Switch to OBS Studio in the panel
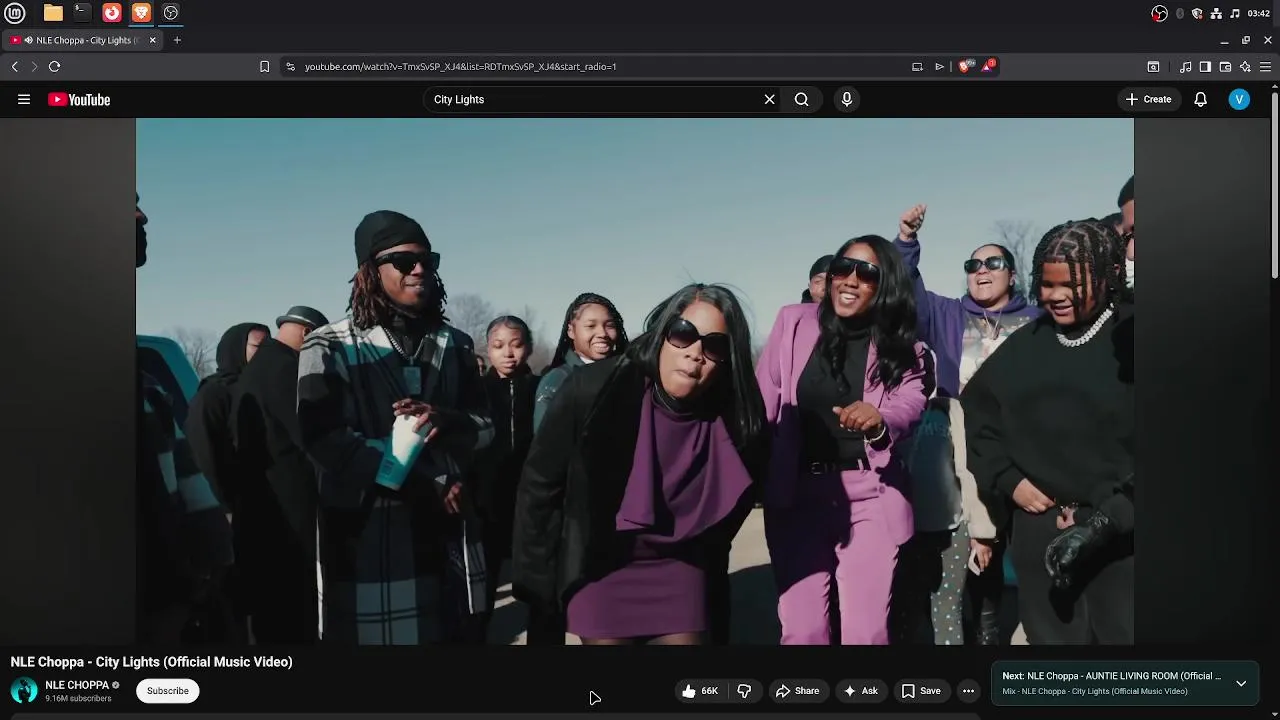This screenshot has width=1280, height=720. click(x=171, y=13)
